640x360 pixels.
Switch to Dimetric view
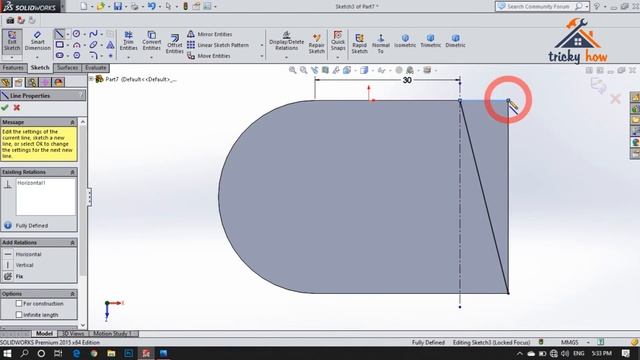click(456, 41)
